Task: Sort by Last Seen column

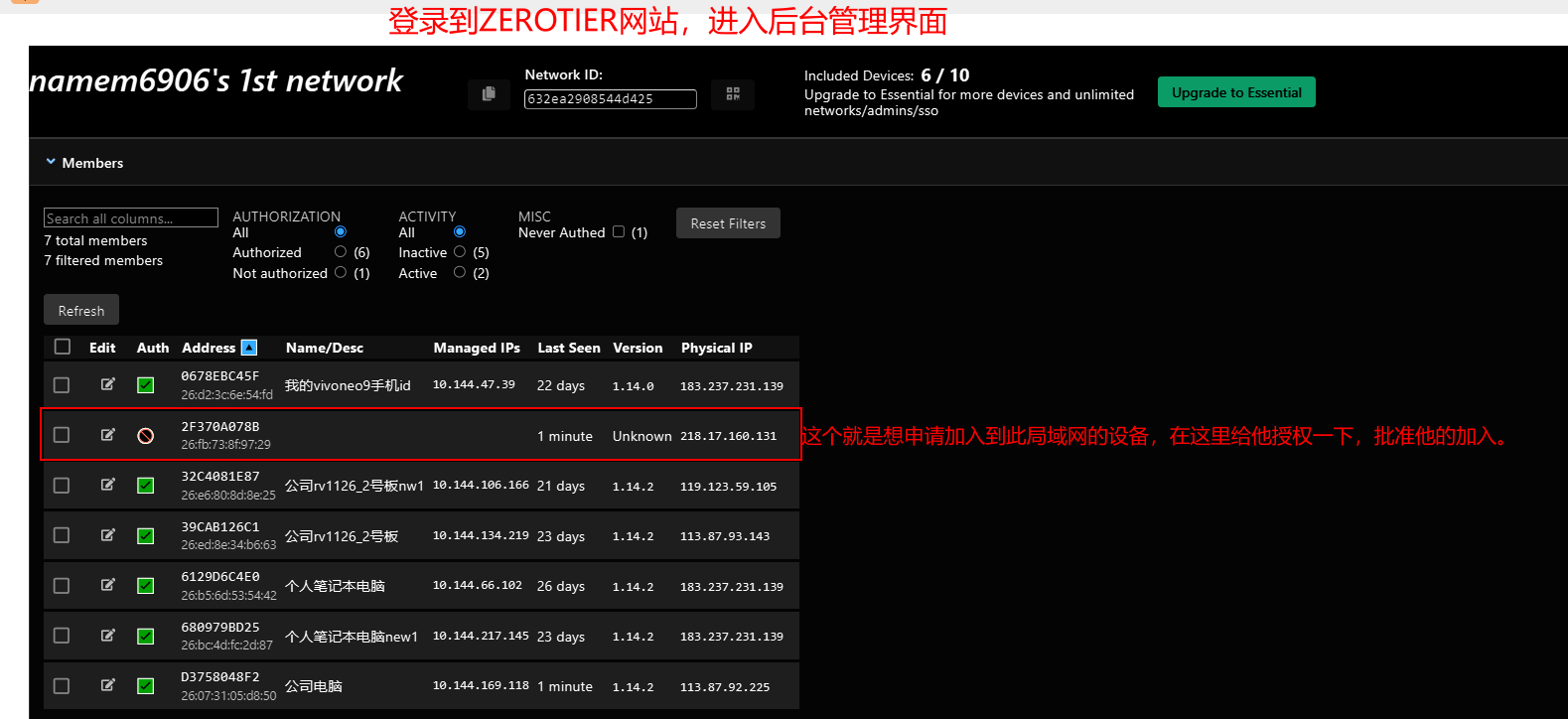Action: [569, 348]
